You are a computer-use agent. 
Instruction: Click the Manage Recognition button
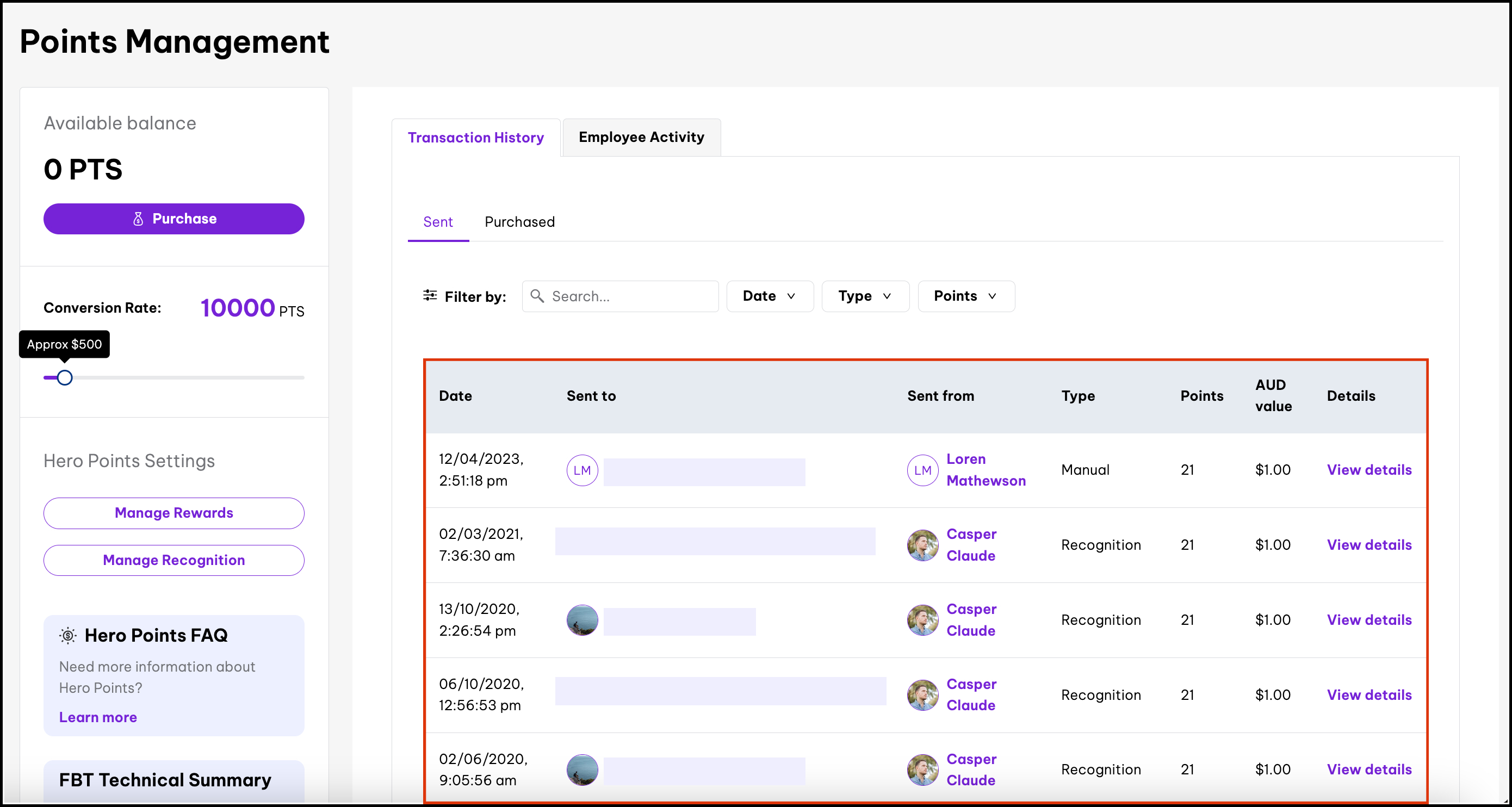173,560
